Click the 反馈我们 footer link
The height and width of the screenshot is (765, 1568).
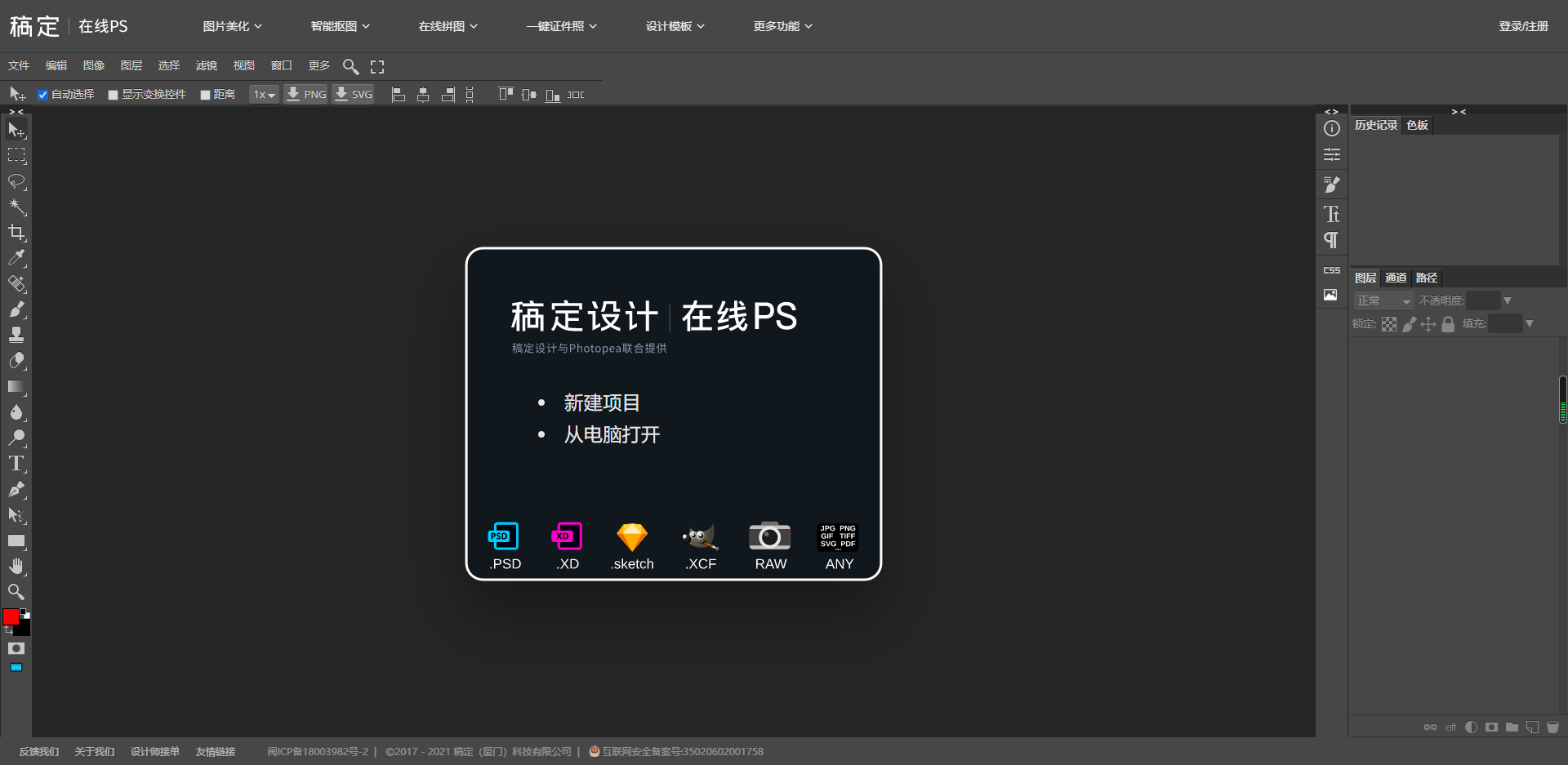pyautogui.click(x=39, y=751)
